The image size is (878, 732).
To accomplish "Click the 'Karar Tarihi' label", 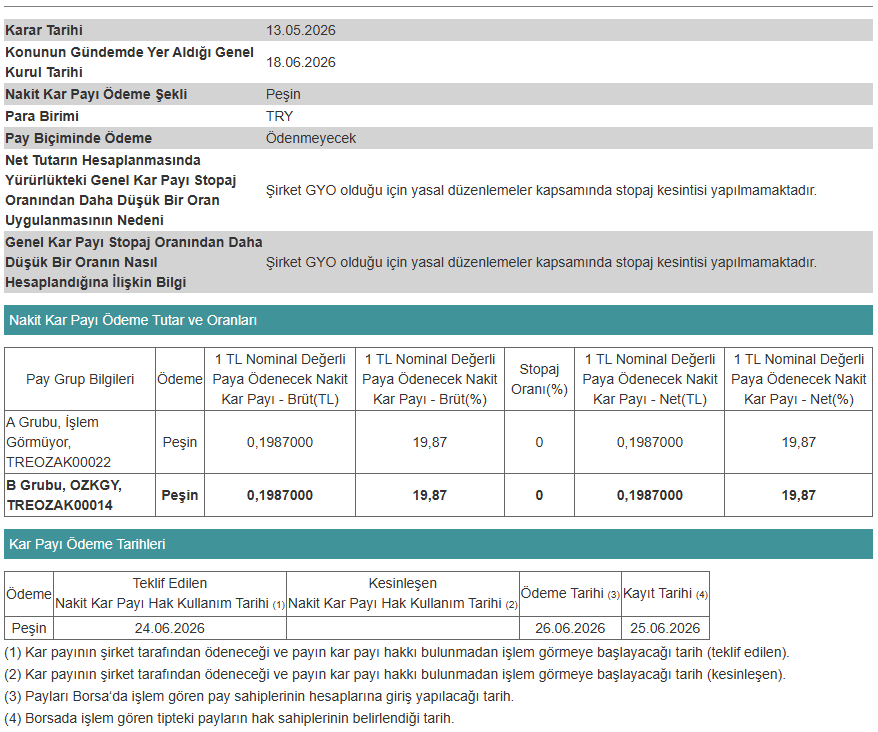I will pyautogui.click(x=44, y=30).
